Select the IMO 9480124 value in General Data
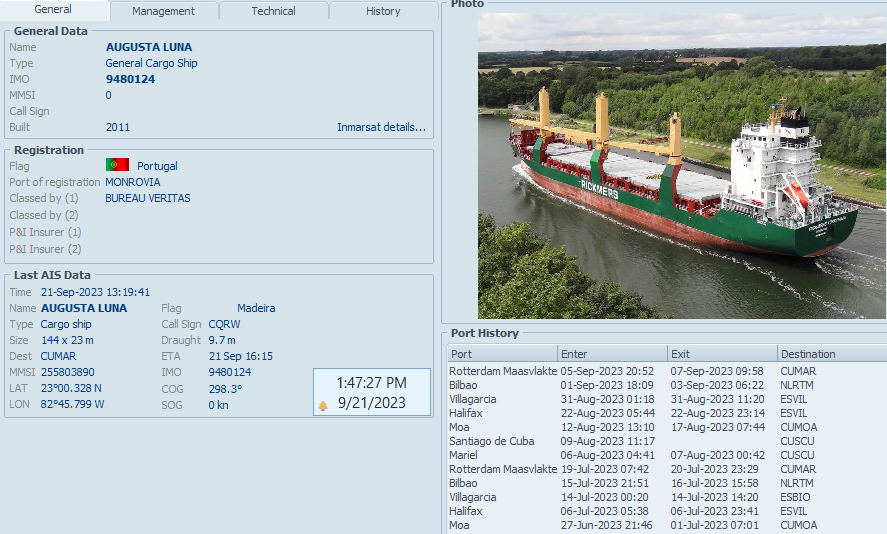The height and width of the screenshot is (534, 887). pos(130,79)
